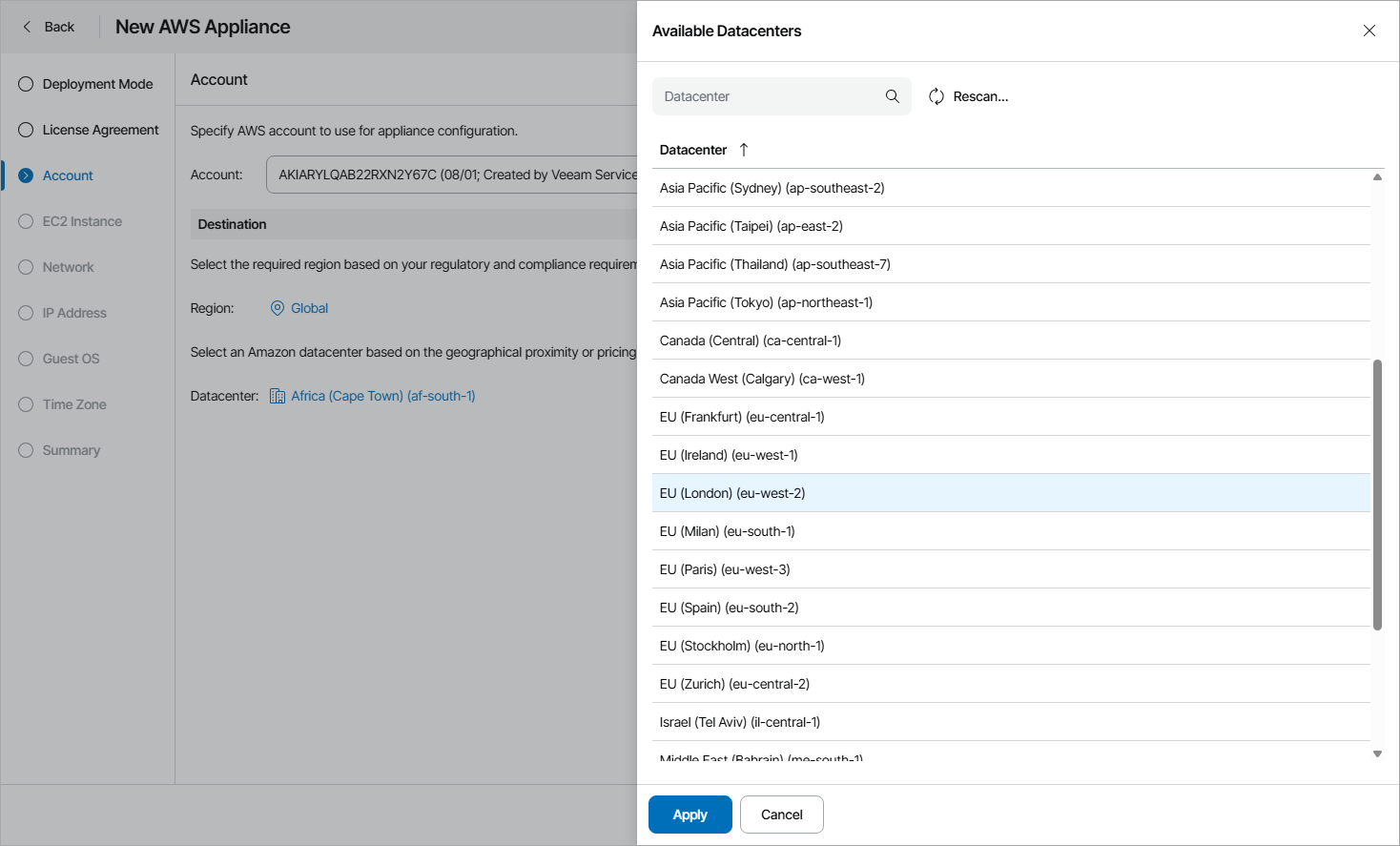This screenshot has height=846, width=1400.
Task: Open the Account combo box
Action: [452, 175]
